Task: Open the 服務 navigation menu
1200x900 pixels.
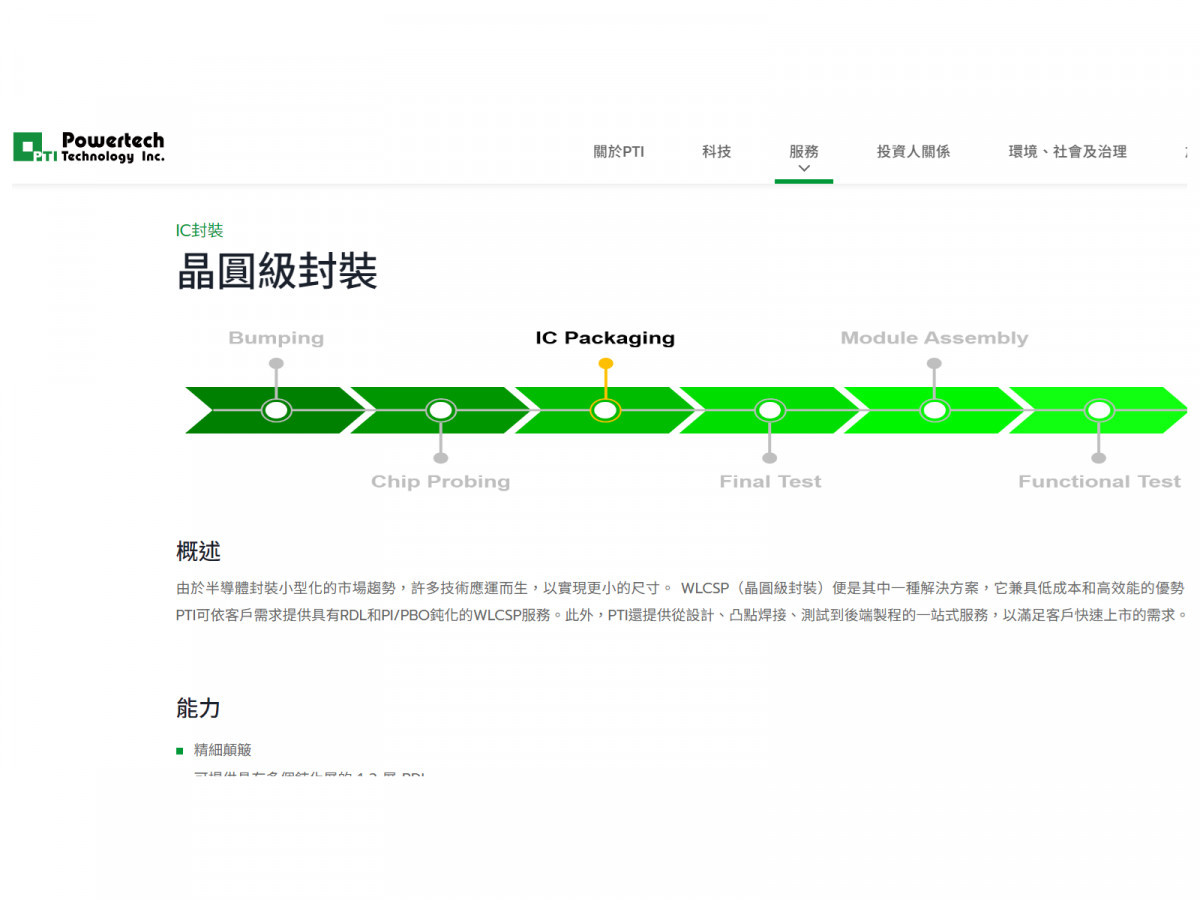Action: (x=804, y=152)
